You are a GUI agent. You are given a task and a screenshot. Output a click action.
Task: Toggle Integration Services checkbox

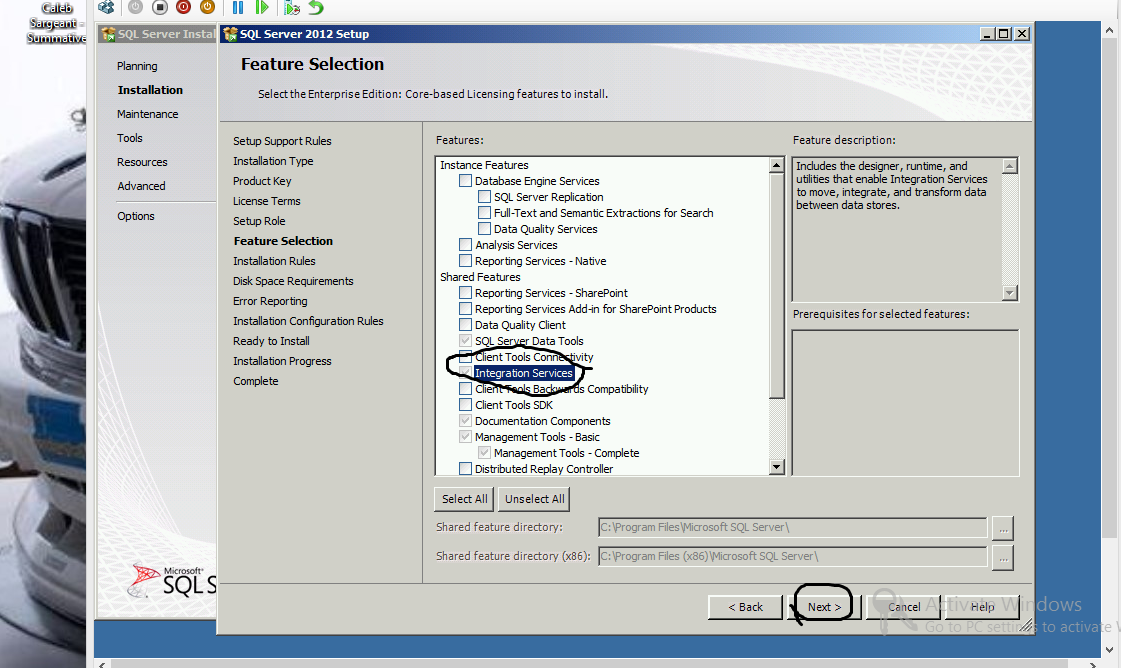[x=465, y=373]
